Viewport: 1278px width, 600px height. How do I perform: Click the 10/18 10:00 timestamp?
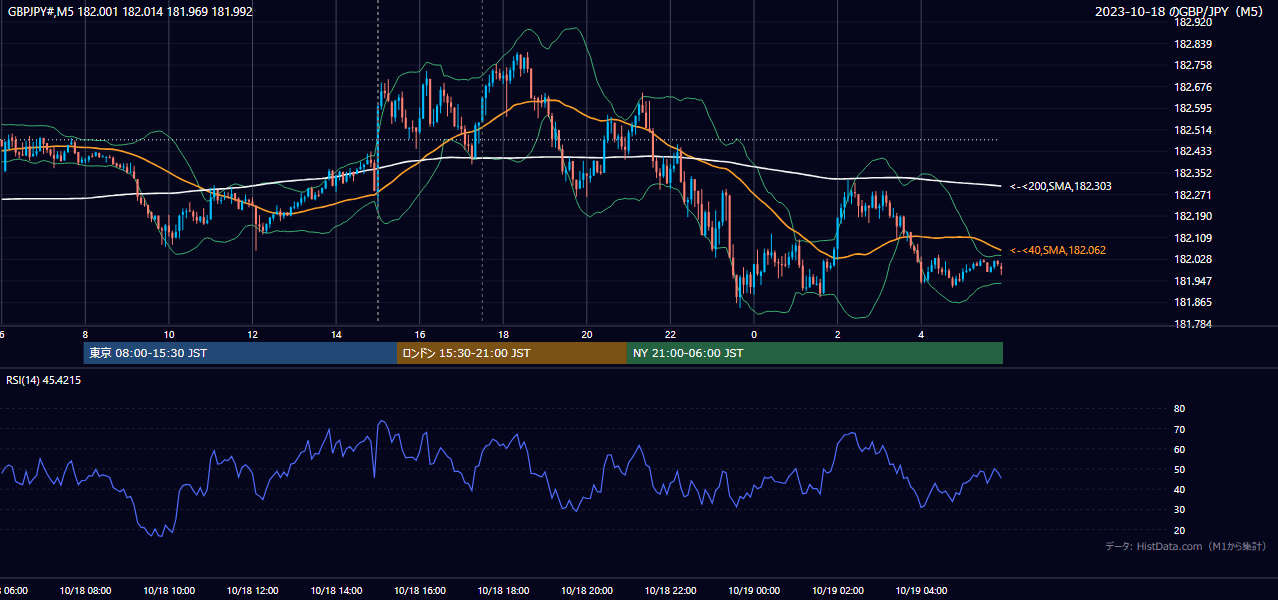click(x=169, y=591)
